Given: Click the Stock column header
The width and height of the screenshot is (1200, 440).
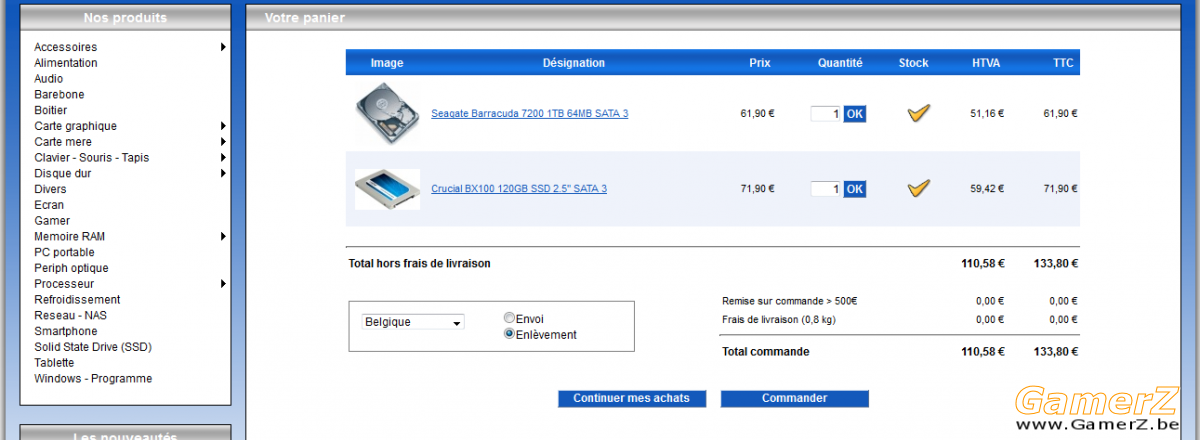Looking at the screenshot, I should point(913,63).
